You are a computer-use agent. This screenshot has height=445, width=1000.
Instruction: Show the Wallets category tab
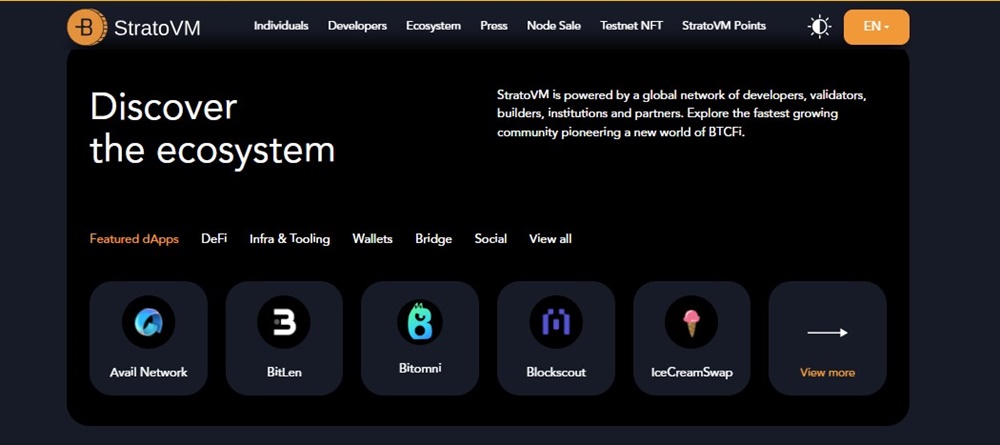tap(372, 239)
